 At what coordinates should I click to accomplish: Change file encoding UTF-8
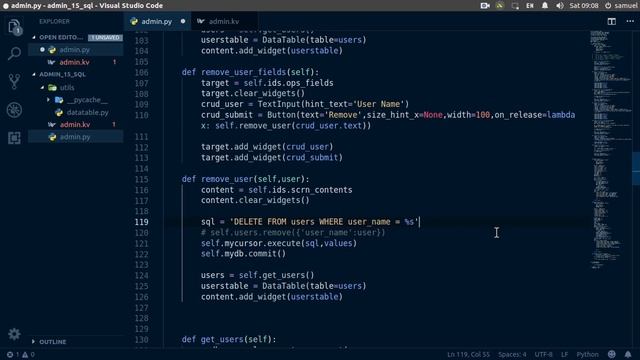543,354
